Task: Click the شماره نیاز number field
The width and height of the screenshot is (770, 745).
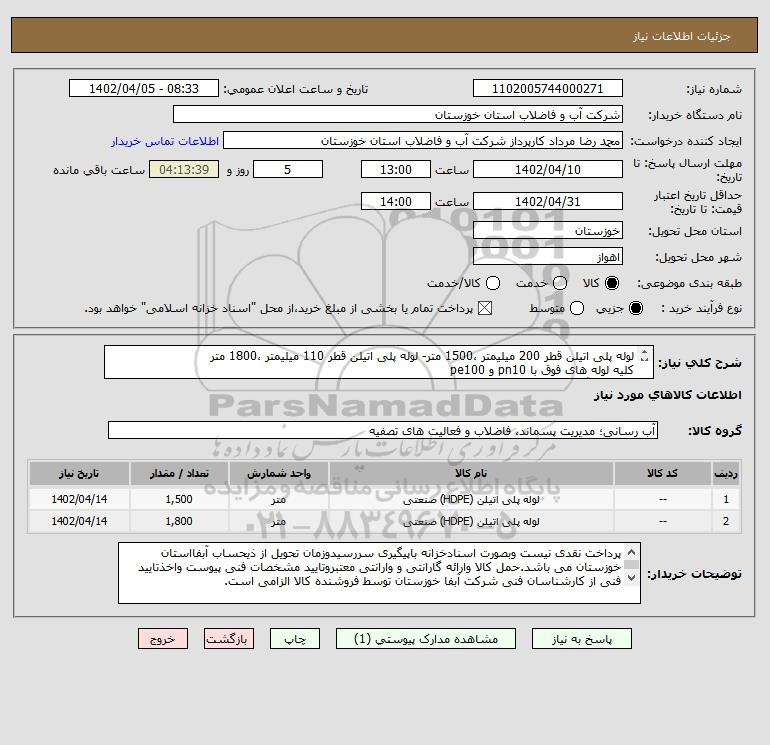Action: 548,89
